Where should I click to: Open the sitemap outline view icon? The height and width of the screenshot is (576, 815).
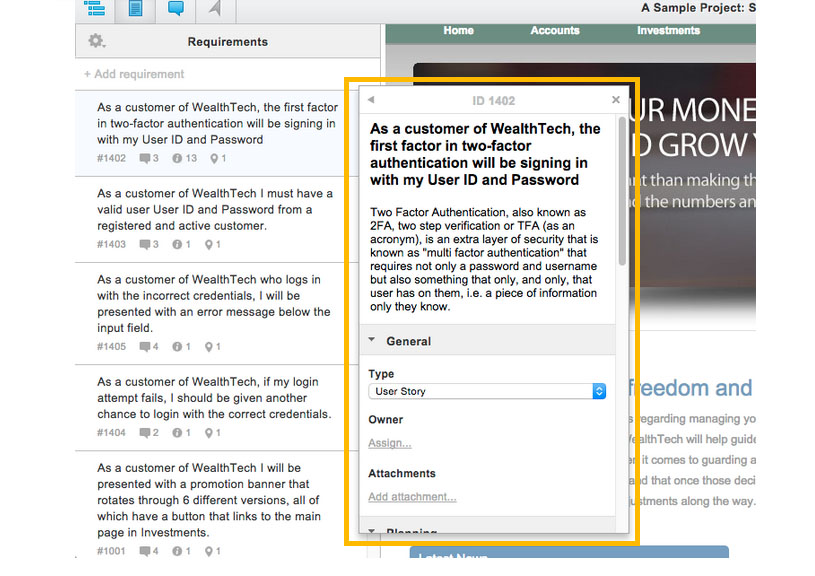[x=95, y=8]
